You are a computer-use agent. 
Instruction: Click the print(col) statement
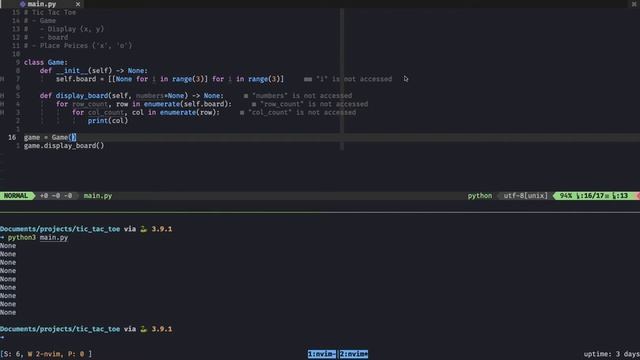(x=108, y=121)
